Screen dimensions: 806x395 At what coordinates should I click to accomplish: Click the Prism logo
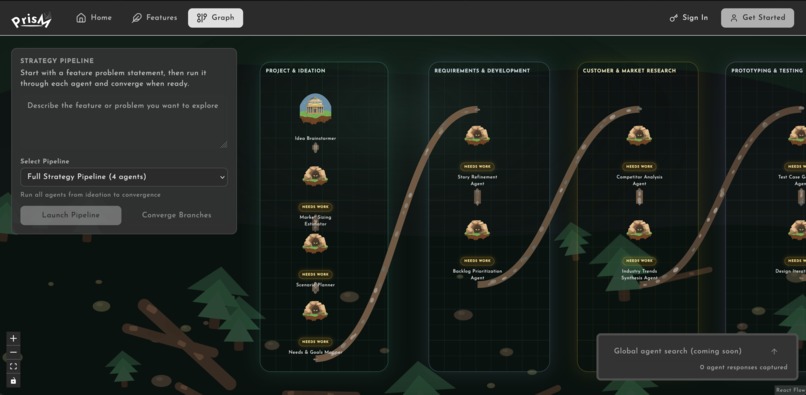point(31,20)
